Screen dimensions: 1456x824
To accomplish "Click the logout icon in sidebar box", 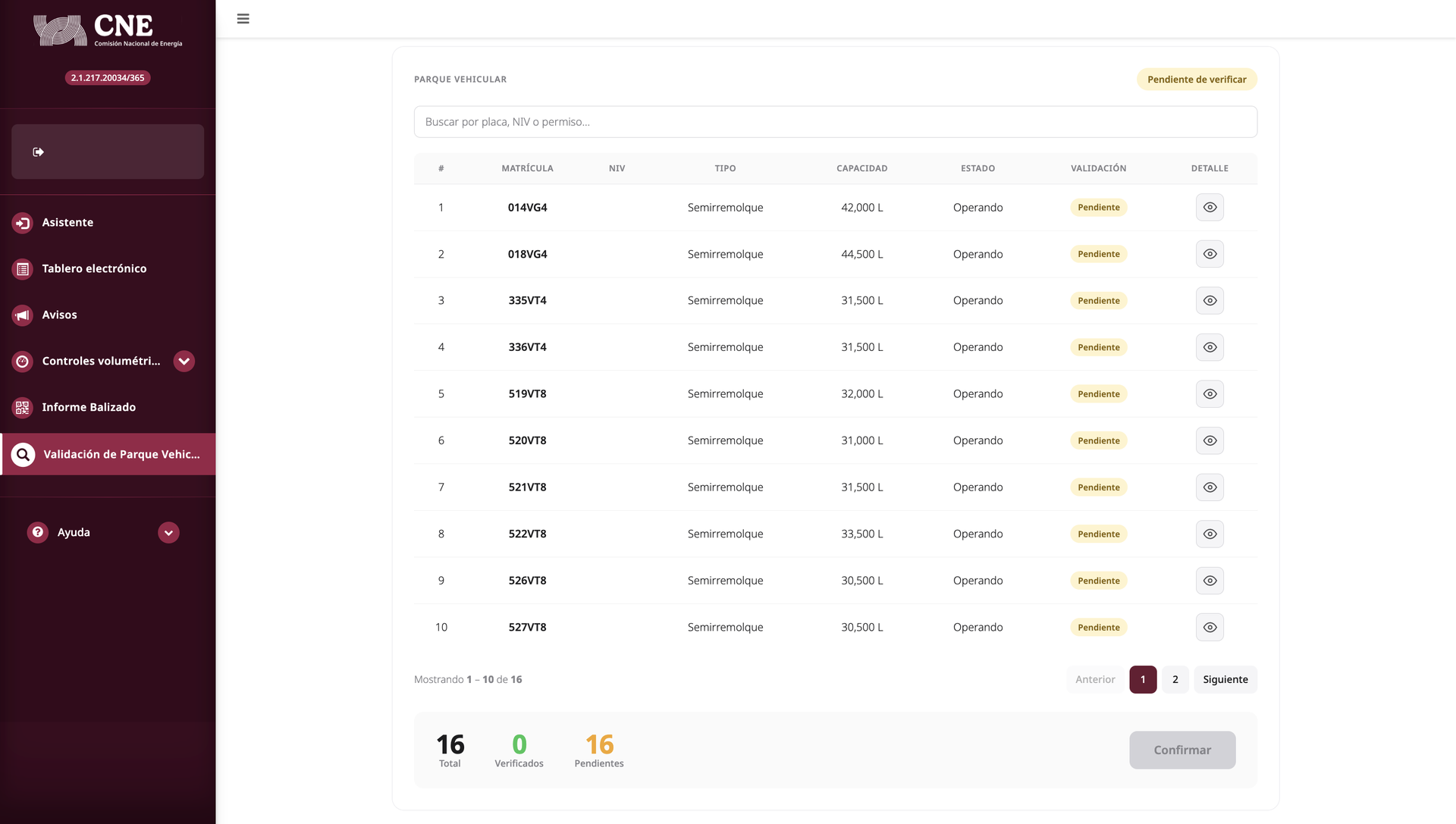I will tap(39, 152).
